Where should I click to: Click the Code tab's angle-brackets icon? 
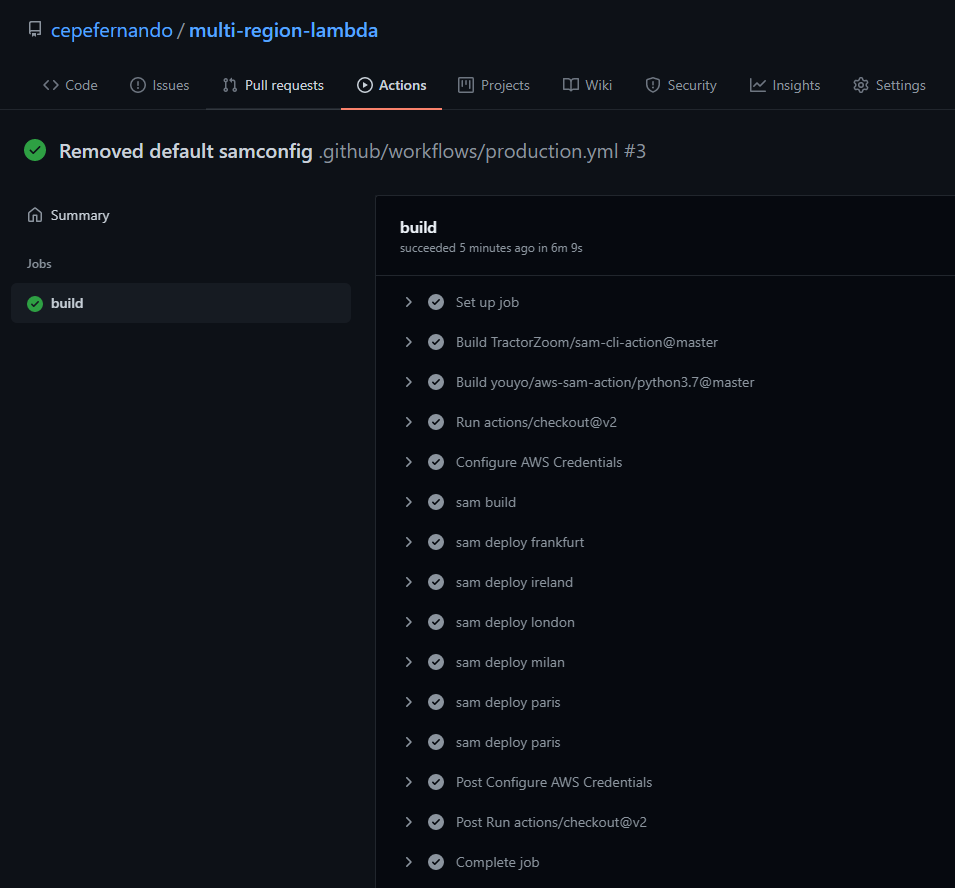(x=51, y=85)
